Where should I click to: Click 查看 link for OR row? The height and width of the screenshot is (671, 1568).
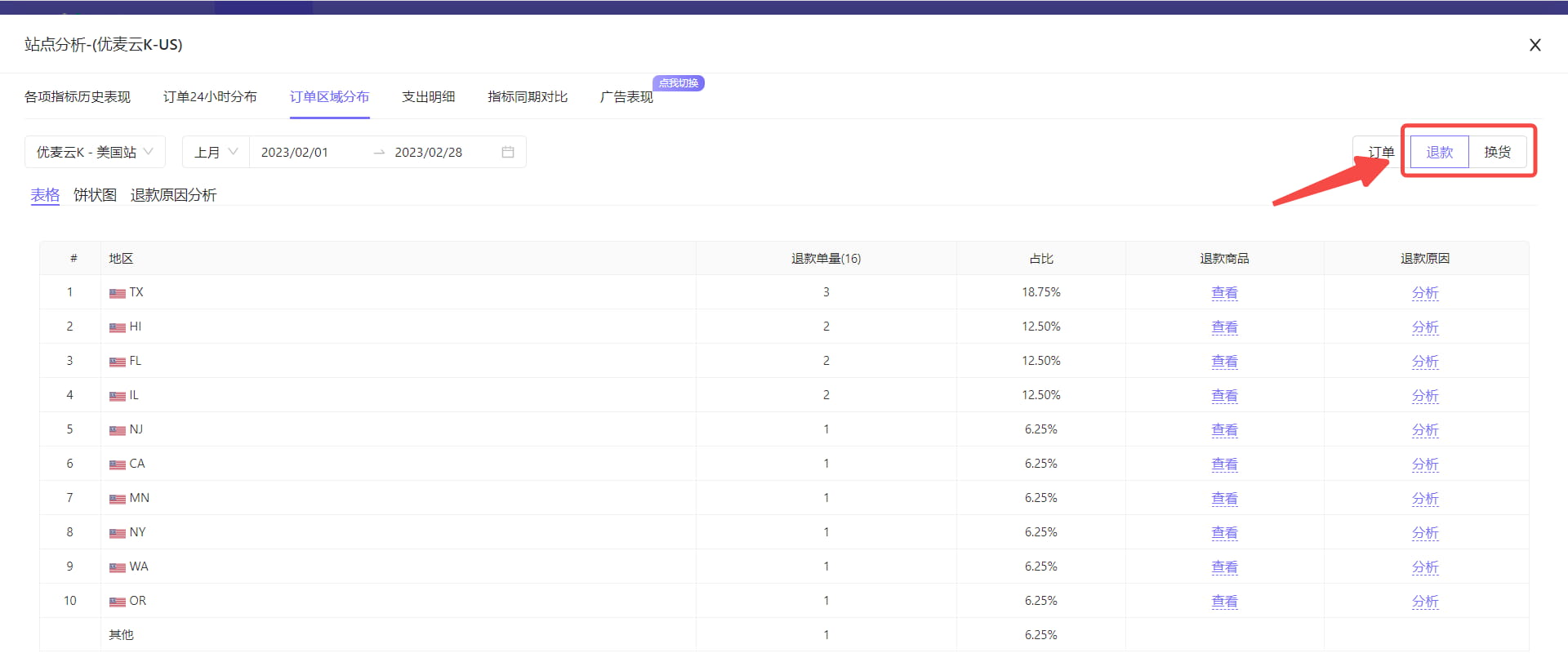(x=1224, y=601)
